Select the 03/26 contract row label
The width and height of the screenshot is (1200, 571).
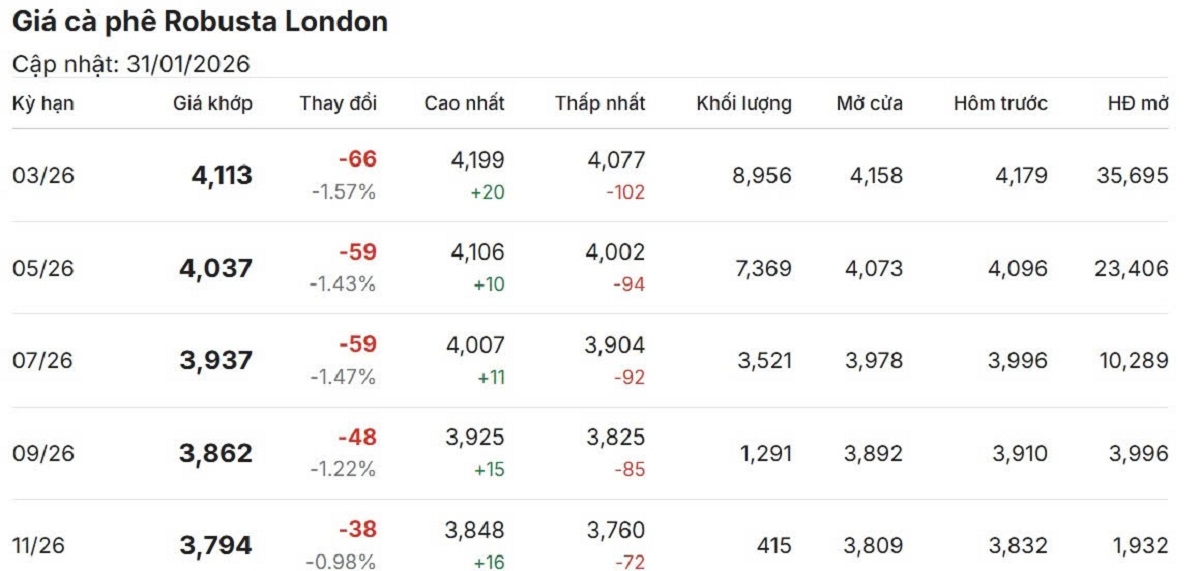(43, 176)
